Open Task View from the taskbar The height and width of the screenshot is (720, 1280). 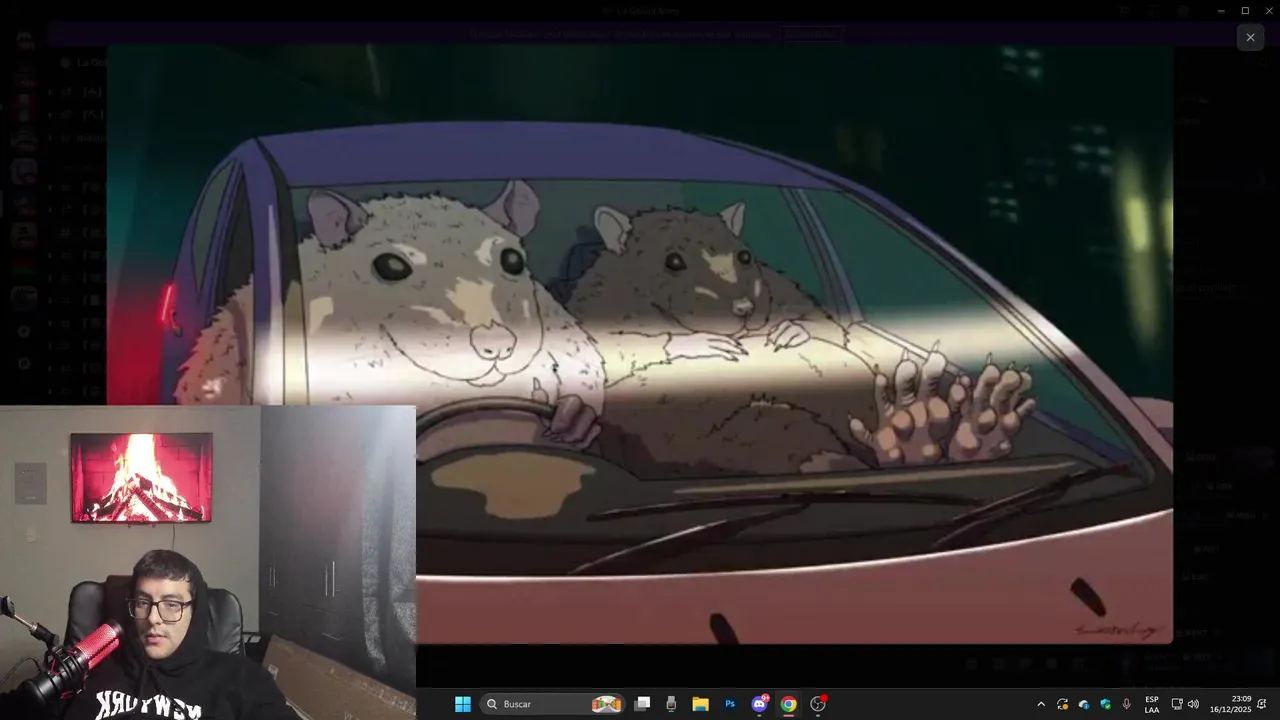(x=643, y=704)
